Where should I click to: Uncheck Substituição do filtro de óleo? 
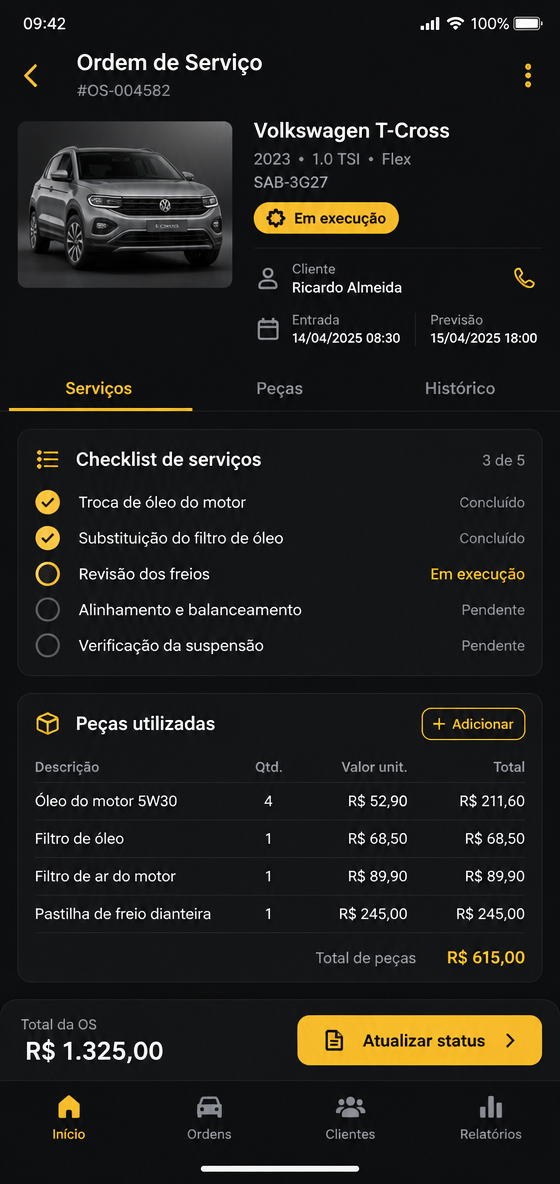[x=48, y=538]
